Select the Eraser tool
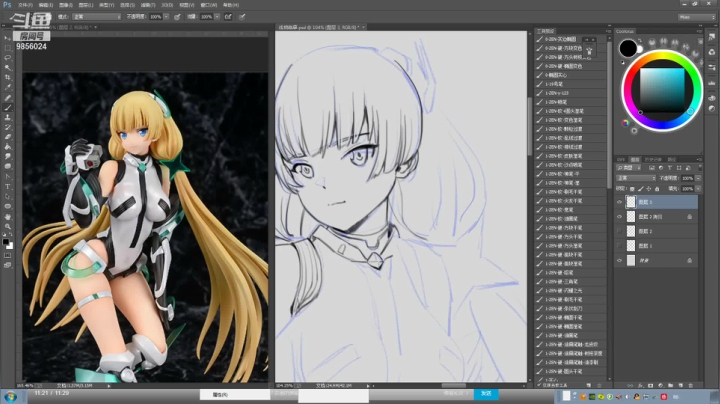 (7, 137)
